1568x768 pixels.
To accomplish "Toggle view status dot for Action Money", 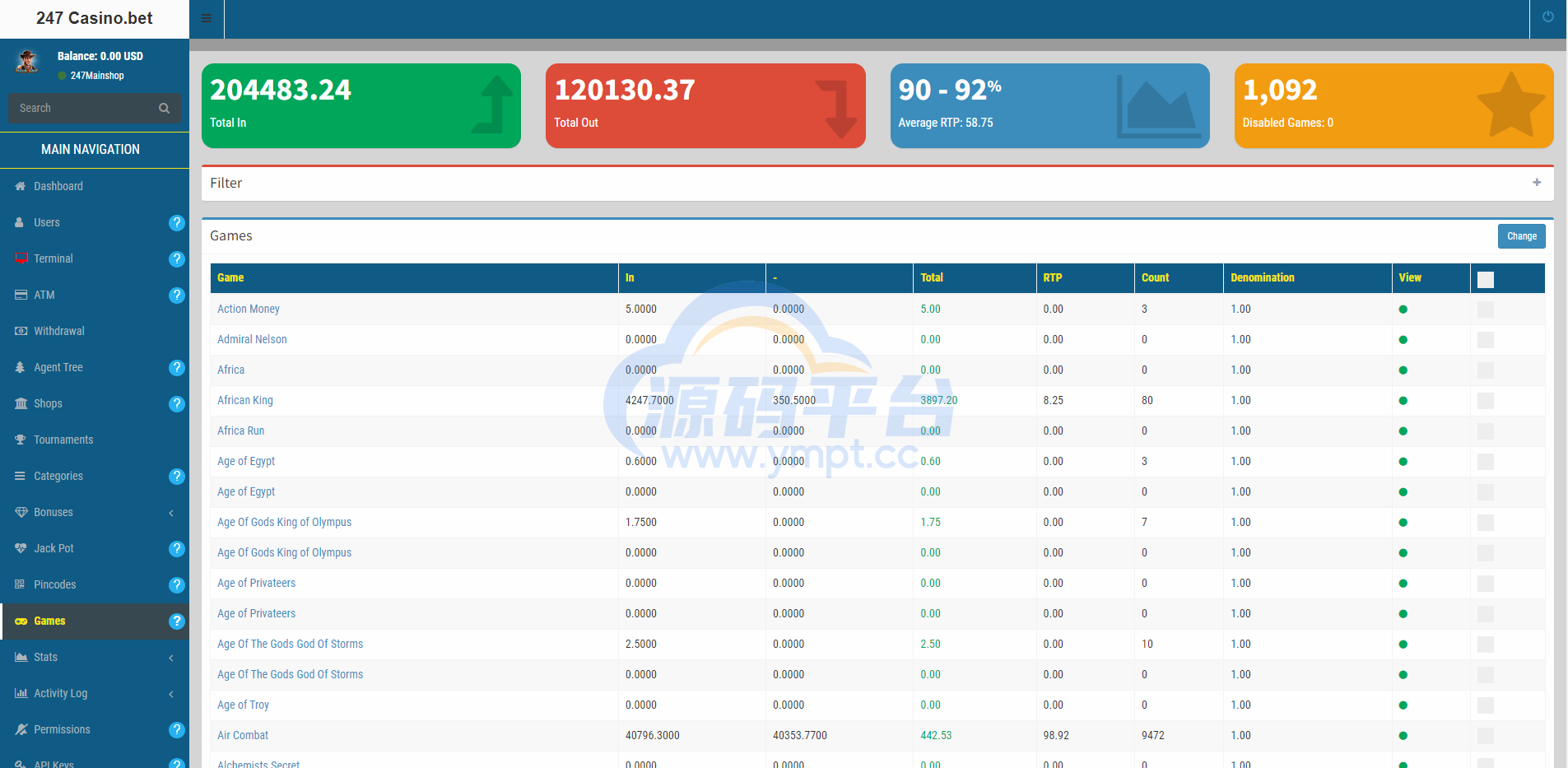I will coord(1403,310).
